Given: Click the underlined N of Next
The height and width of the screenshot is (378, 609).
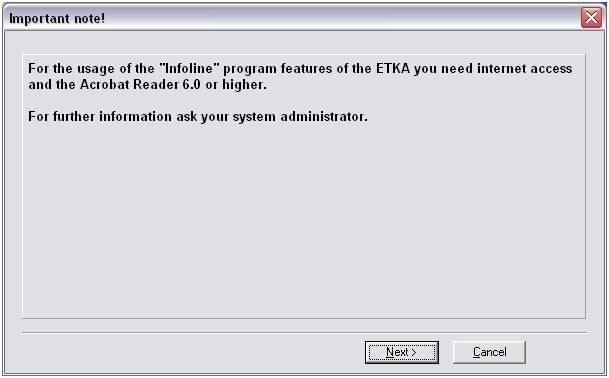Looking at the screenshot, I should 390,352.
